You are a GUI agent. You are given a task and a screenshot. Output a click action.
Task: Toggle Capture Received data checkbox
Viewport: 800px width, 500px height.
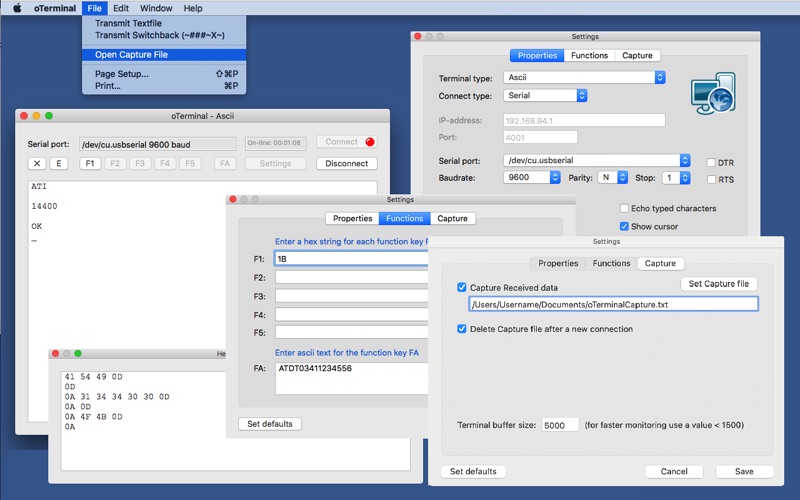pos(462,288)
